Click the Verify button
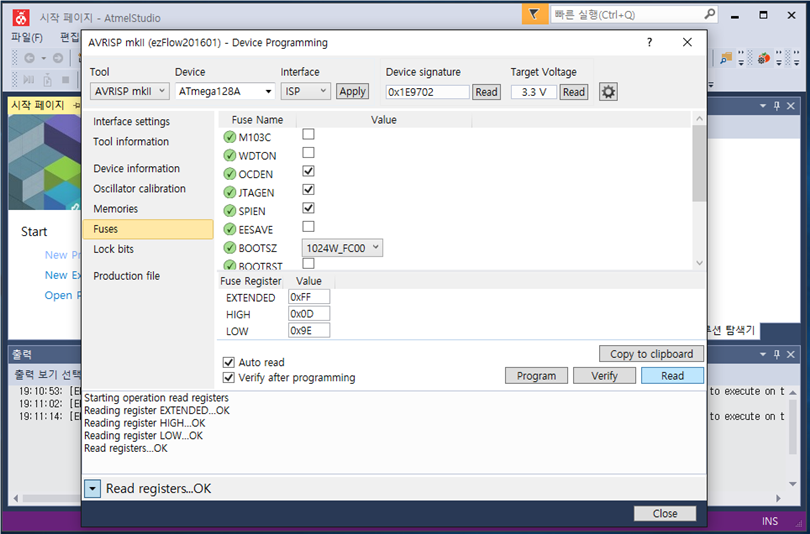The width and height of the screenshot is (810, 534). click(604, 375)
